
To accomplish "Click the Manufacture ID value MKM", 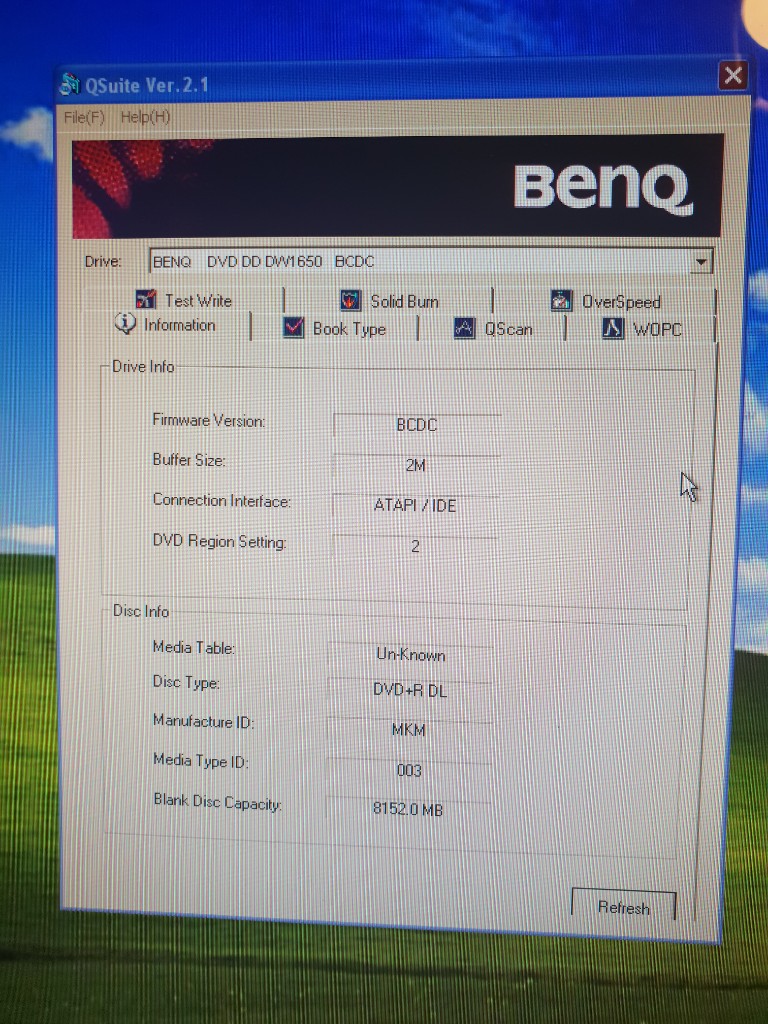I will coord(409,729).
